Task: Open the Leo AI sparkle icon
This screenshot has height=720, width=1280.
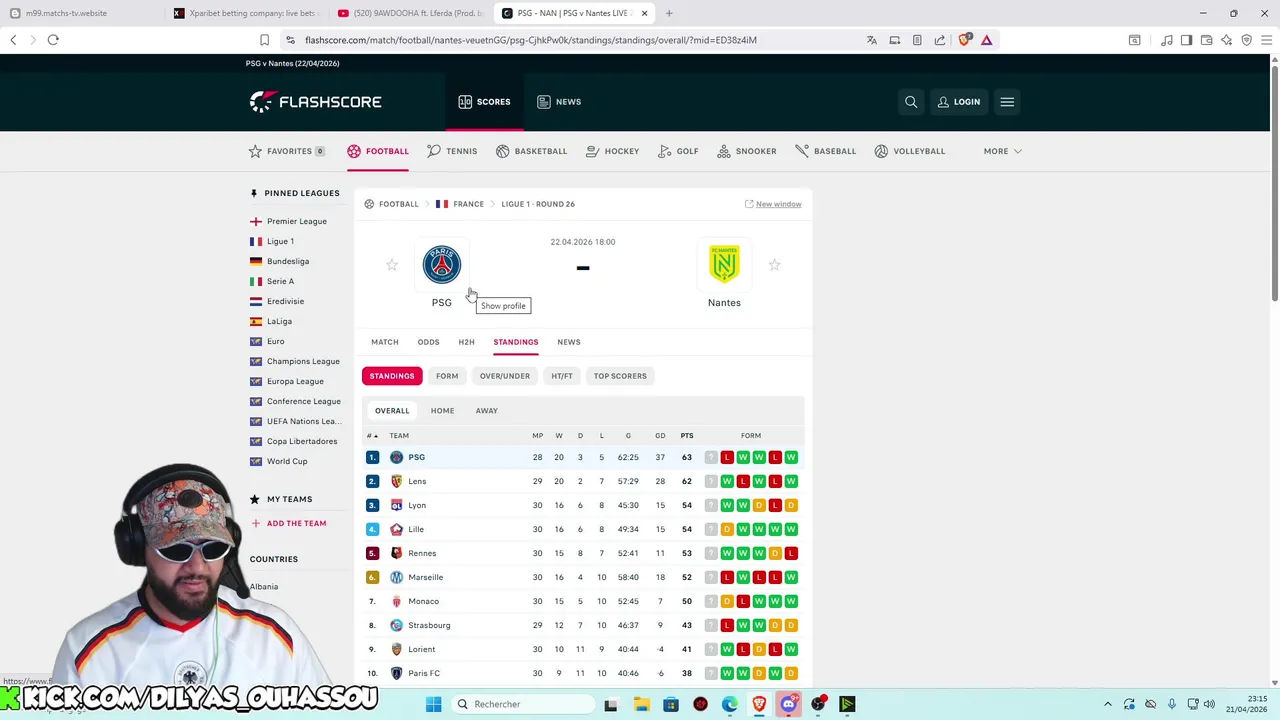Action: (x=1226, y=40)
